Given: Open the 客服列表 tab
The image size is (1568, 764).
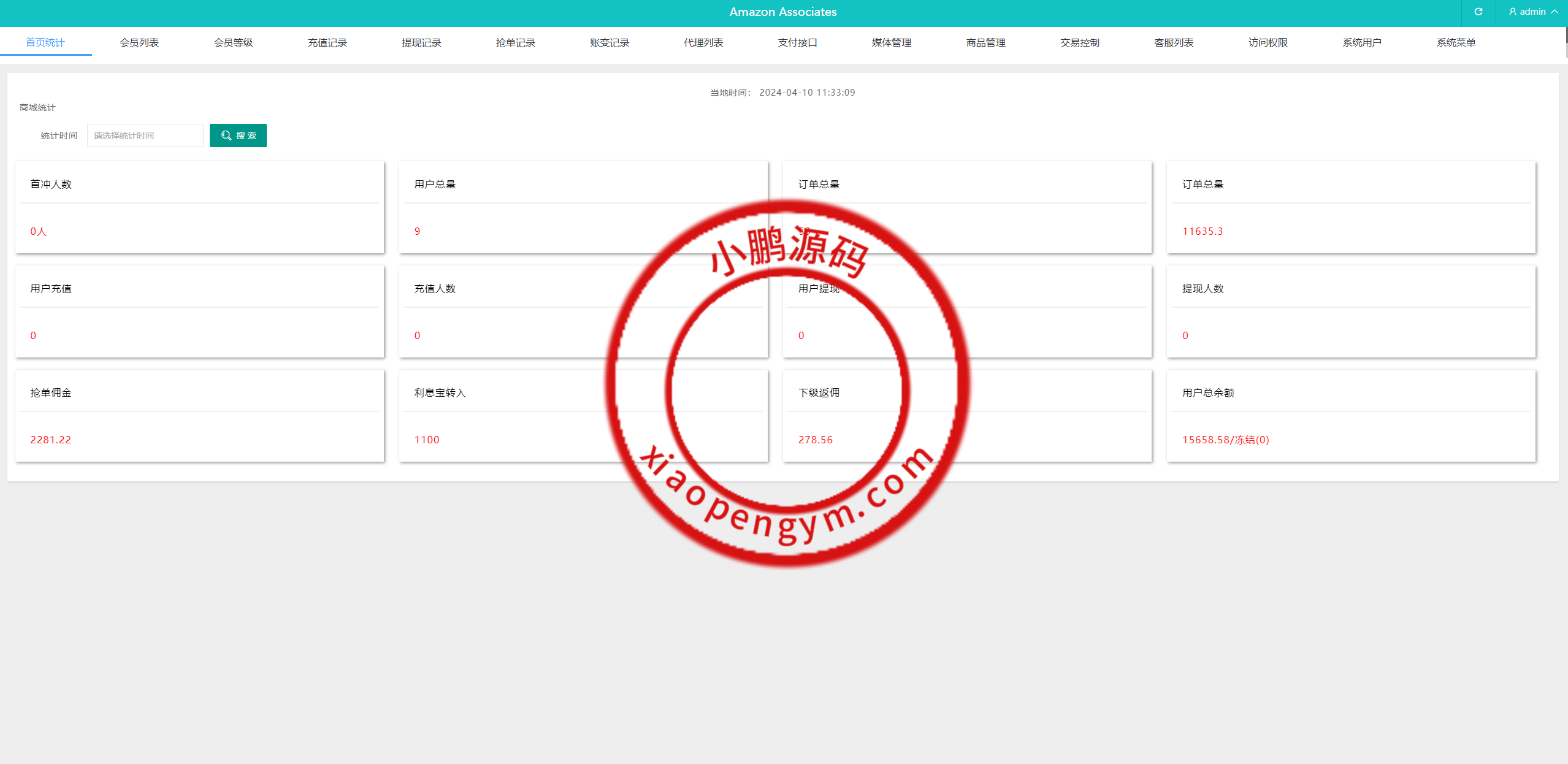Looking at the screenshot, I should click(x=1174, y=42).
